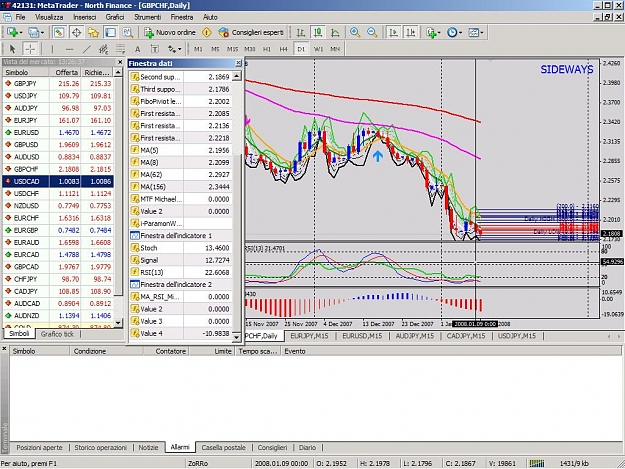Switch chart to M1 timeframe
The height and width of the screenshot is (469, 625).
coord(198,49)
